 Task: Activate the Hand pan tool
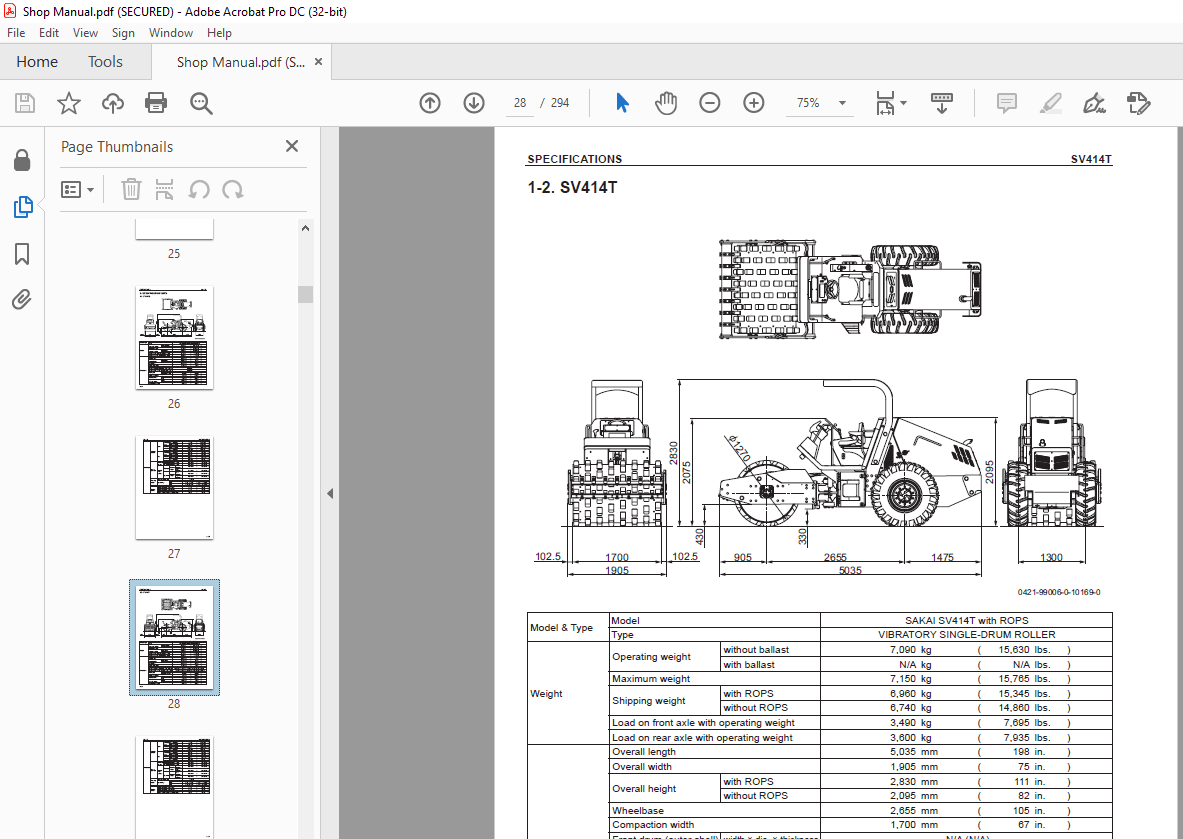point(665,103)
